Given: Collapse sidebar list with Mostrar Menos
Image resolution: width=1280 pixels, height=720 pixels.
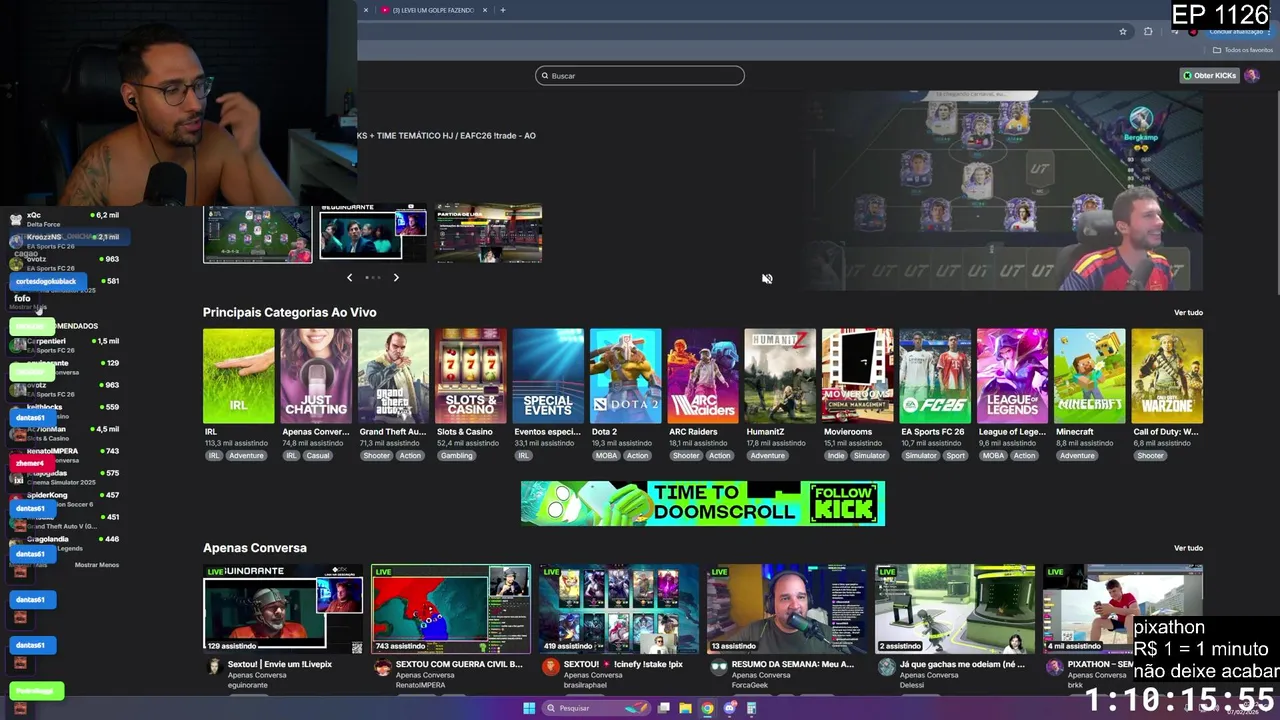Looking at the screenshot, I should (x=97, y=565).
